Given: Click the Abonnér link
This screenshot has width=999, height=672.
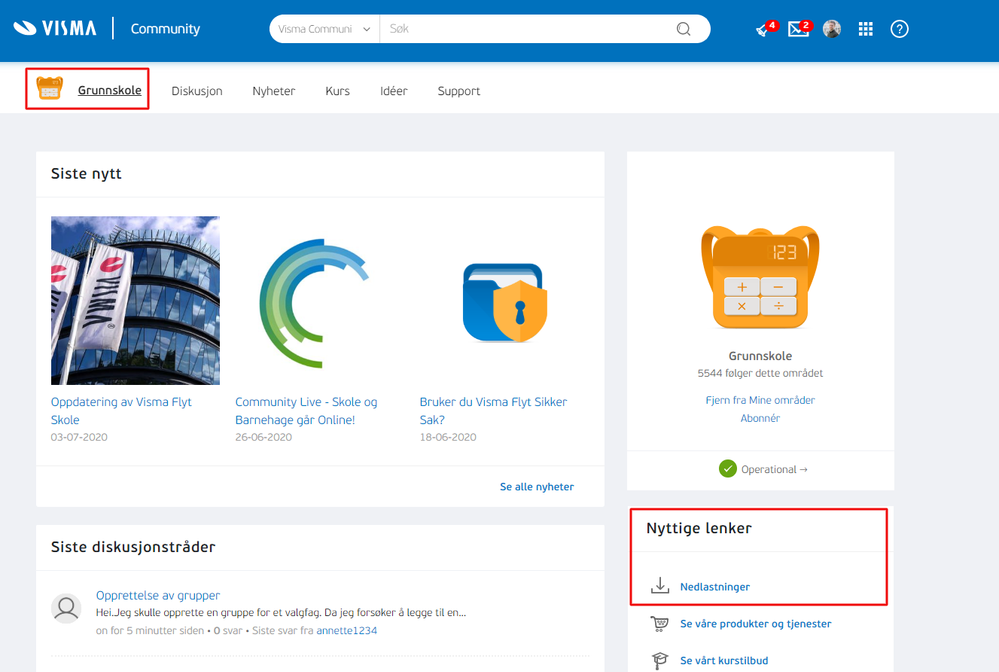Looking at the screenshot, I should pos(760,418).
